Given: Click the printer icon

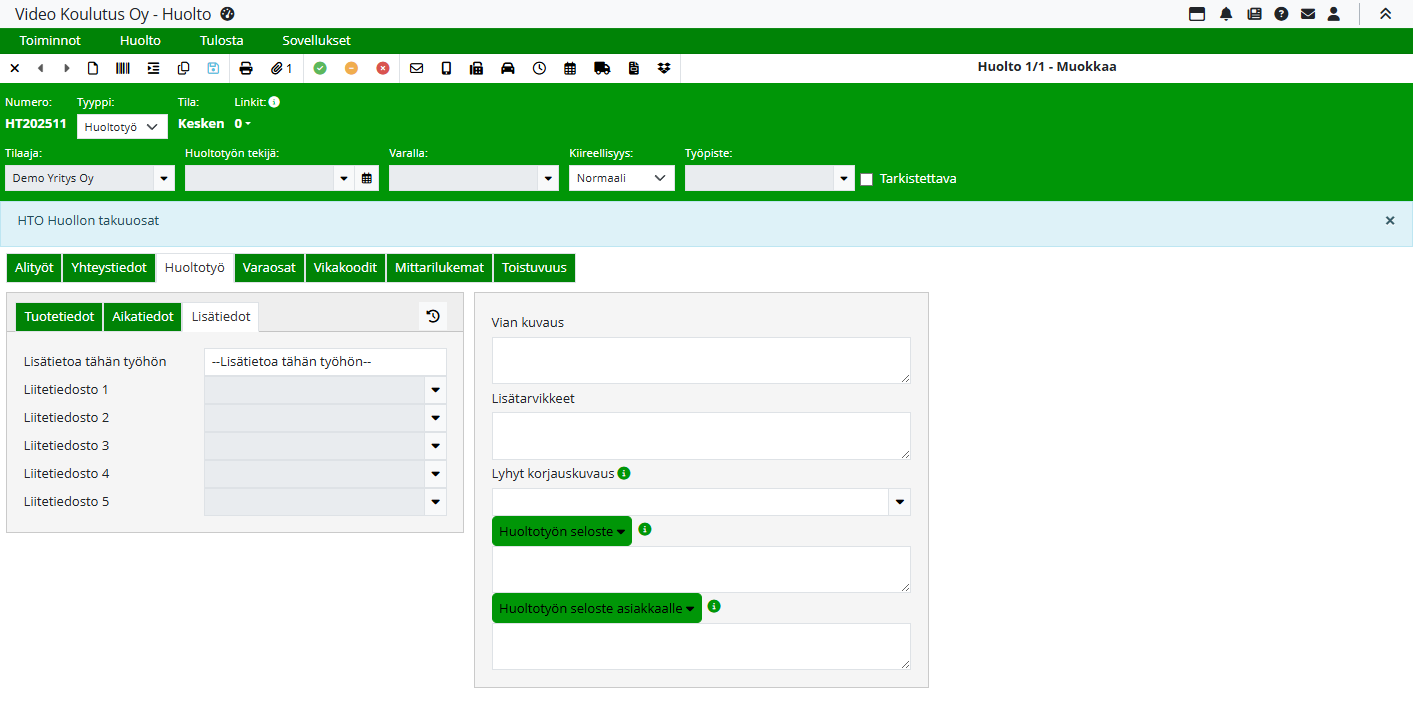Looking at the screenshot, I should tap(246, 68).
